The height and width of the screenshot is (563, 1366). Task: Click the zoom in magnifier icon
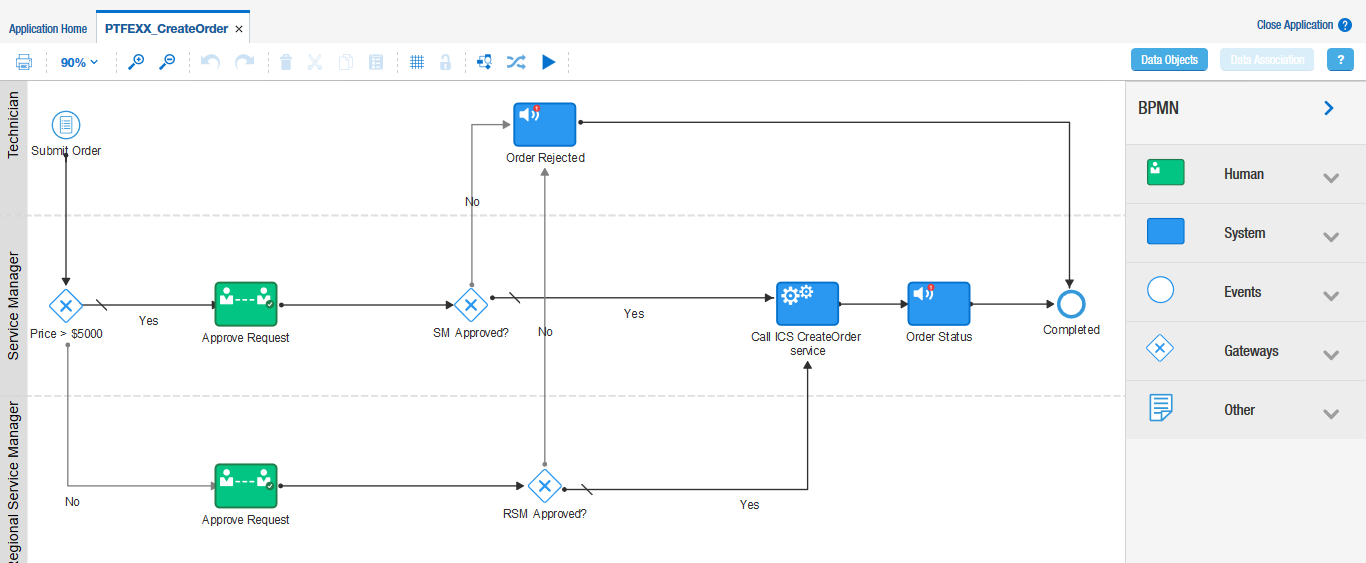coord(136,62)
